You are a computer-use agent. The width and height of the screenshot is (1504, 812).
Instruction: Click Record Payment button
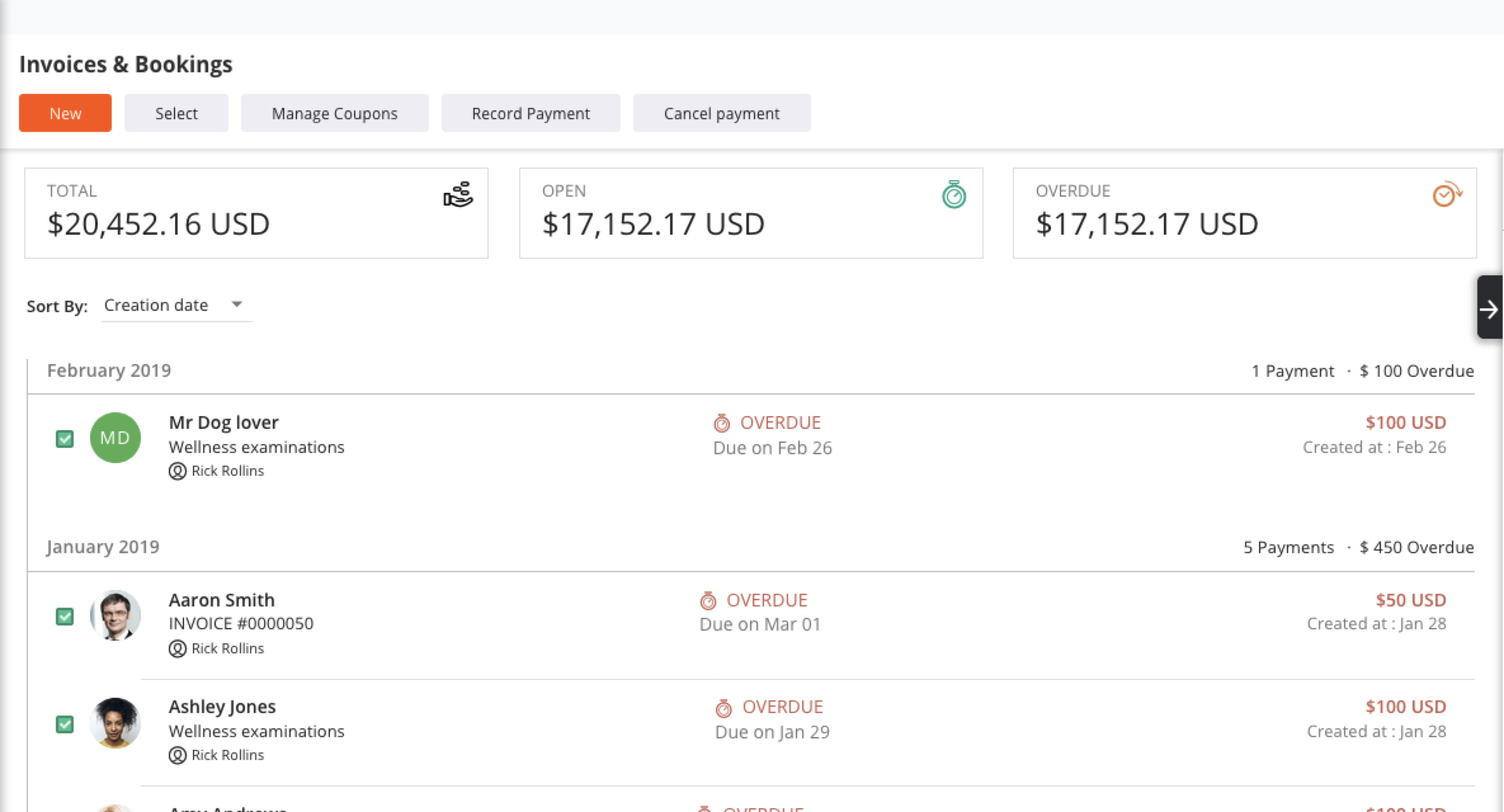click(531, 113)
